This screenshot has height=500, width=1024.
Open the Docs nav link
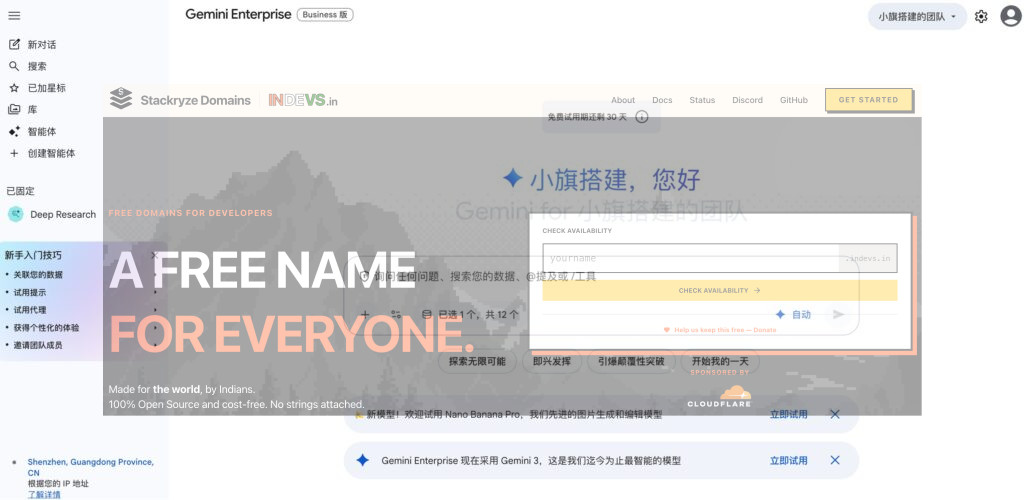(x=662, y=100)
